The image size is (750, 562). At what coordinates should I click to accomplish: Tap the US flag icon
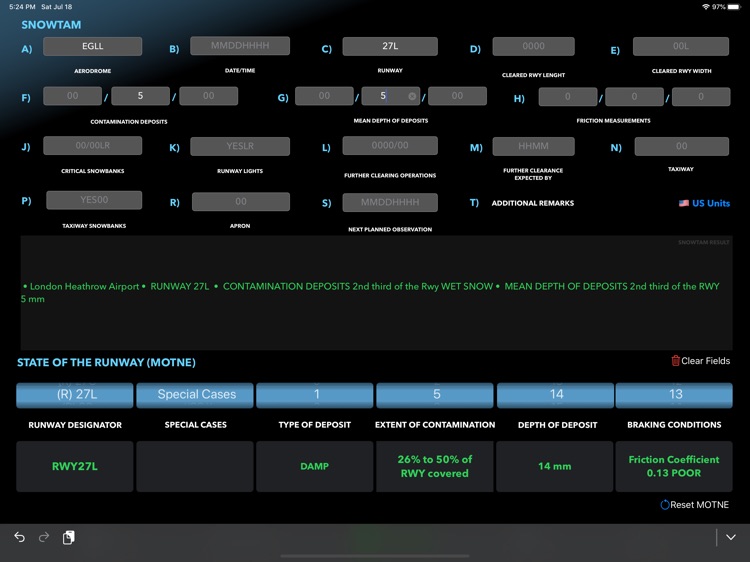pyautogui.click(x=684, y=203)
